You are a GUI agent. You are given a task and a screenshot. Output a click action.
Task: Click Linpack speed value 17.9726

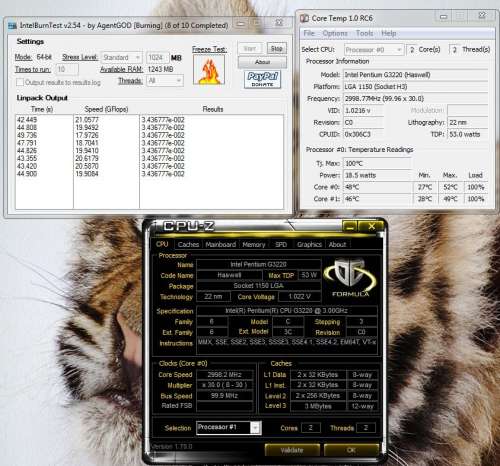click(x=87, y=135)
